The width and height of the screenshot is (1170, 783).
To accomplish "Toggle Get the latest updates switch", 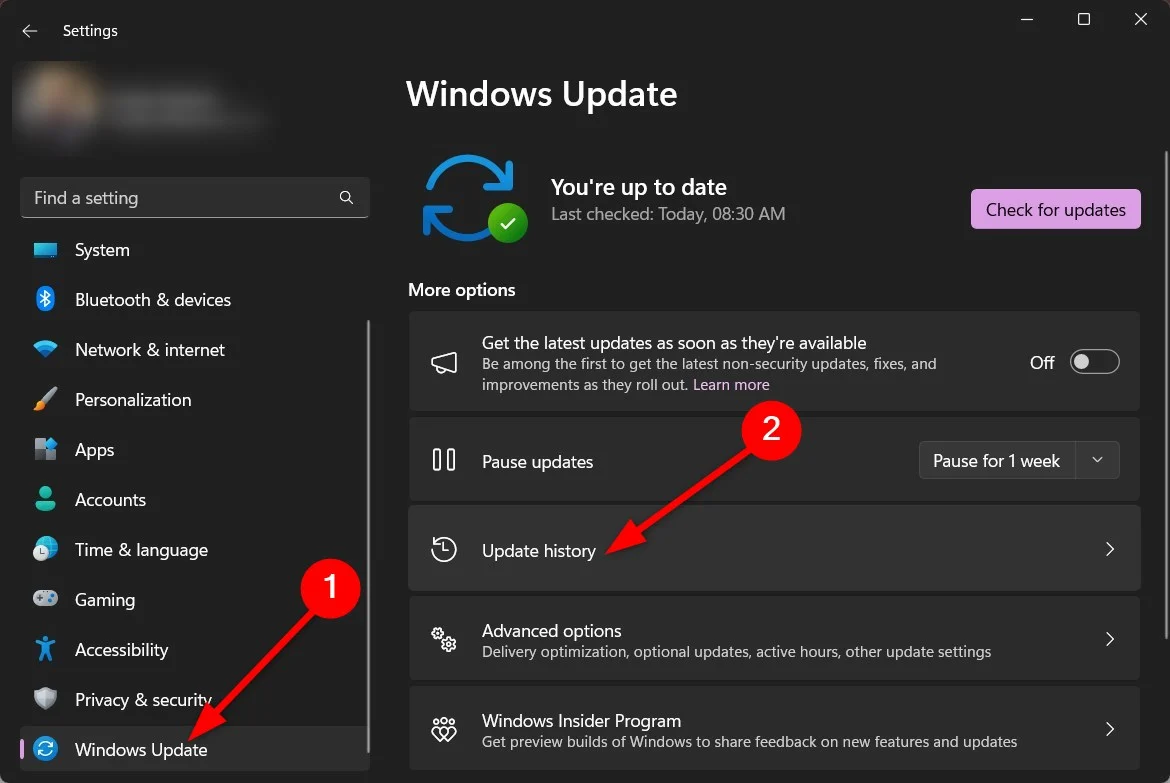I will click(x=1095, y=362).
